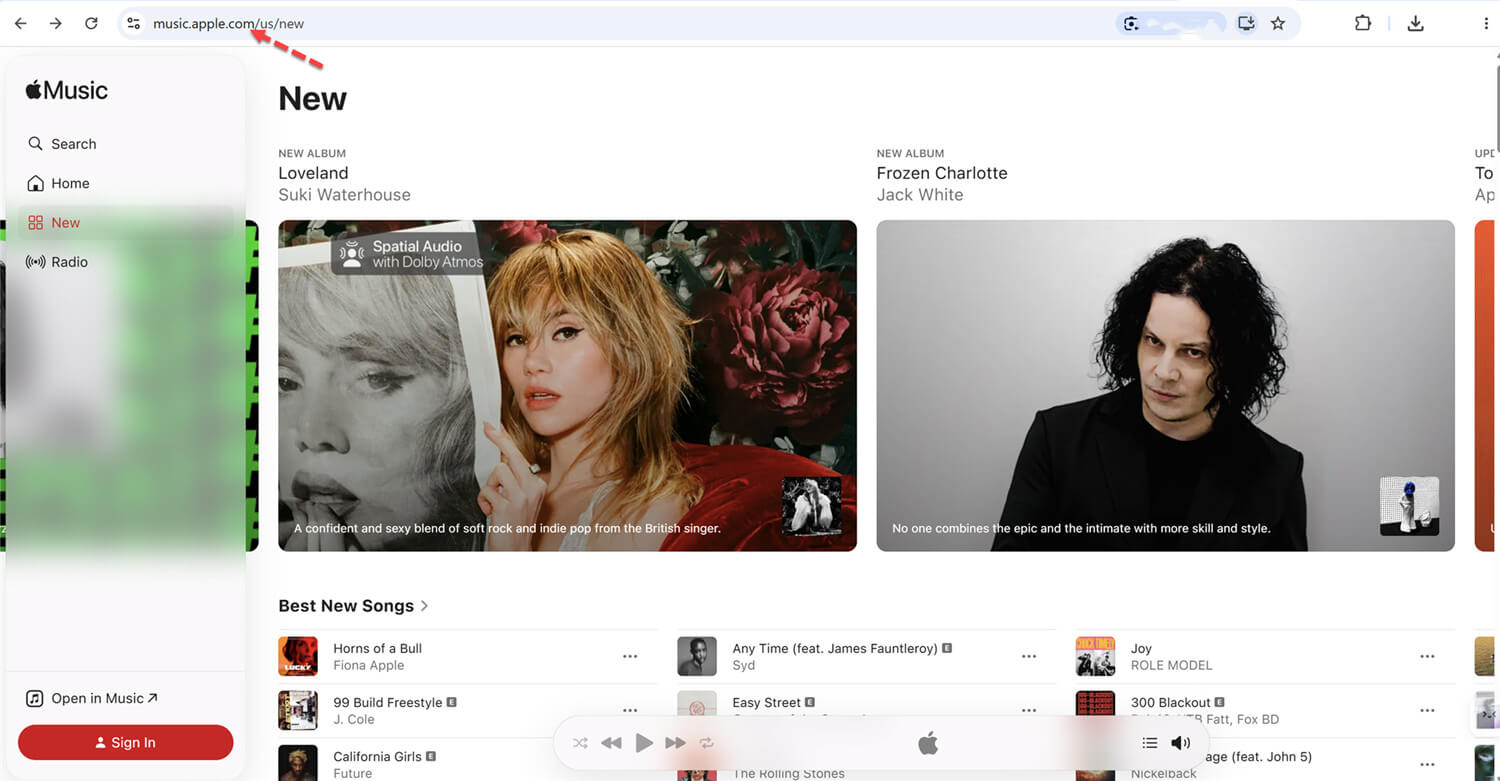Screen dimensions: 1500x781
Task: Click previous track in the player
Action: click(611, 743)
